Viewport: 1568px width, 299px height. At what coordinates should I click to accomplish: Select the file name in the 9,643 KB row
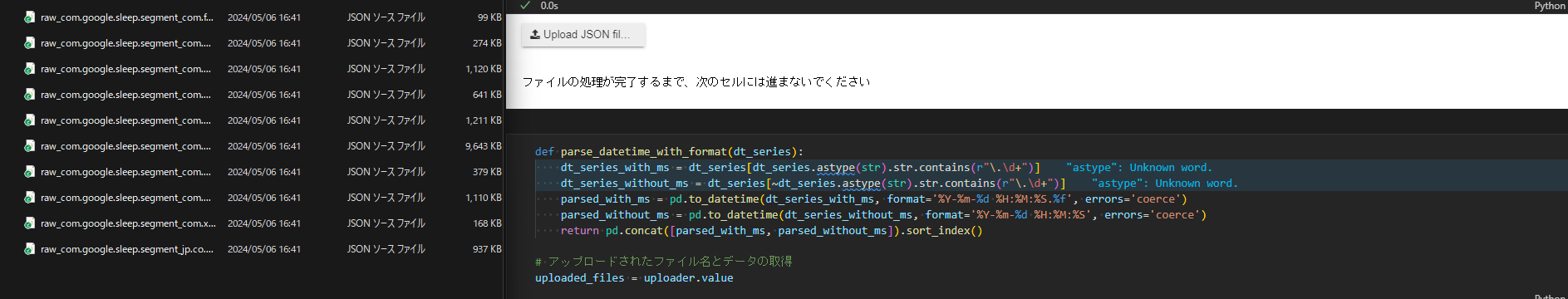coord(126,146)
